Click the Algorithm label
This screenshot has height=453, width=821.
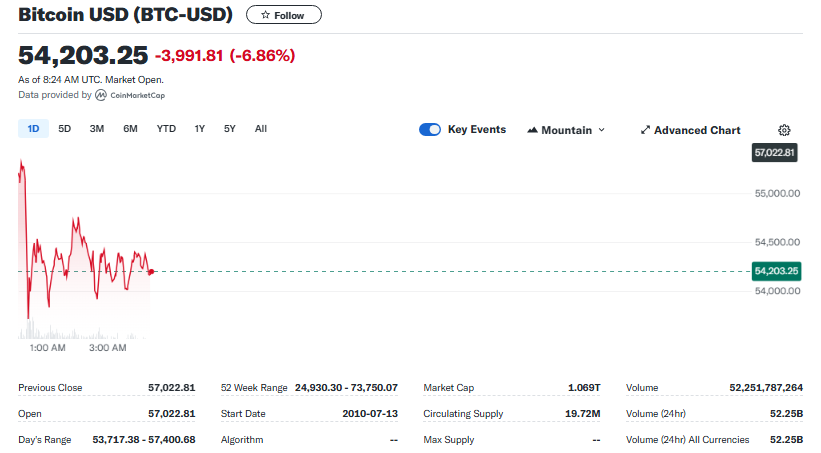point(242,439)
